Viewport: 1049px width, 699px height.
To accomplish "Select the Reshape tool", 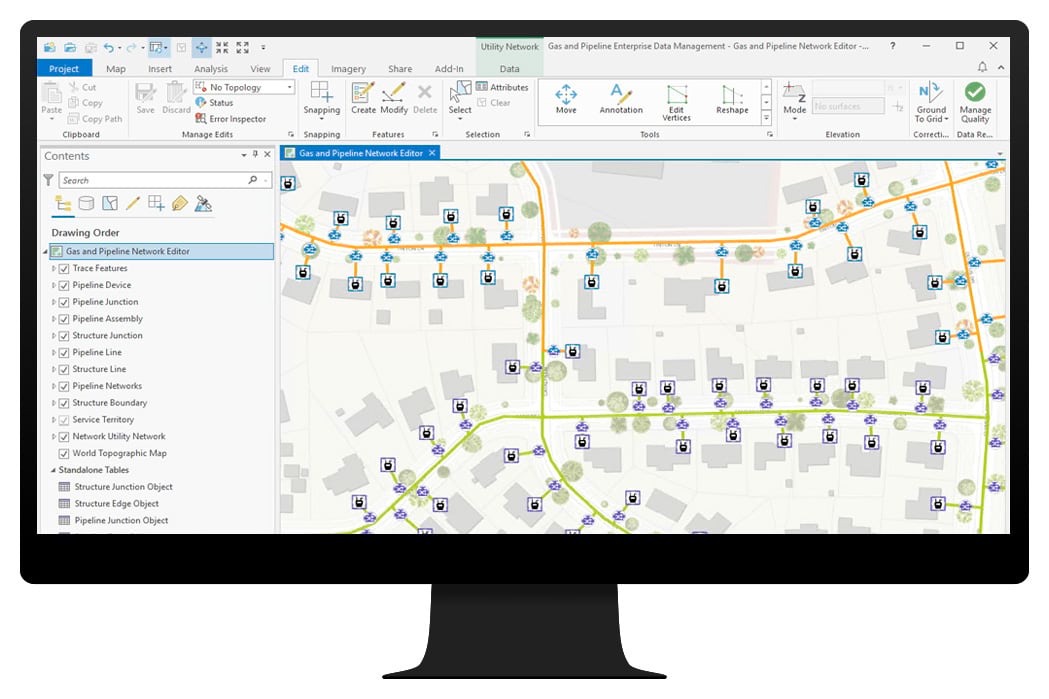I will 732,99.
